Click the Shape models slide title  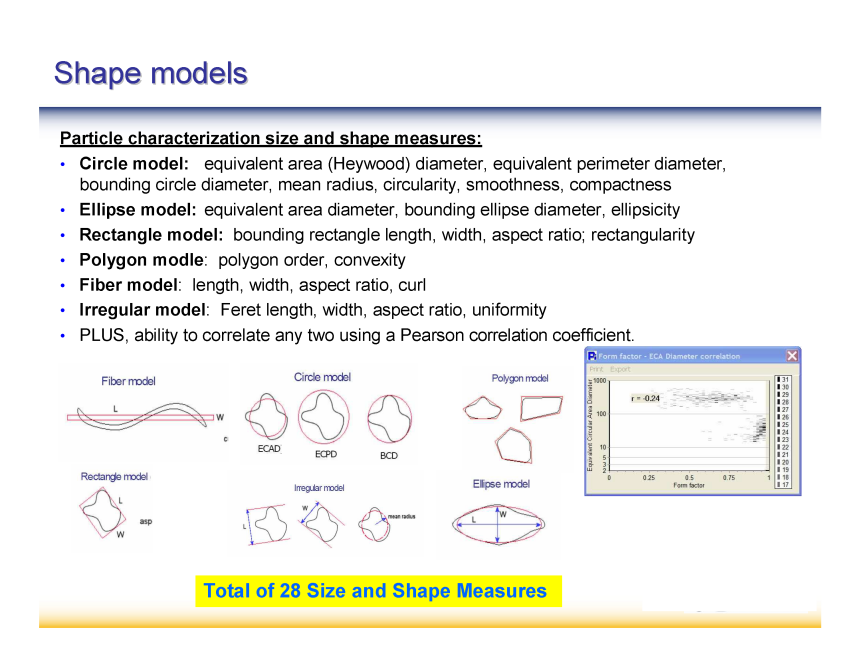tap(151, 73)
